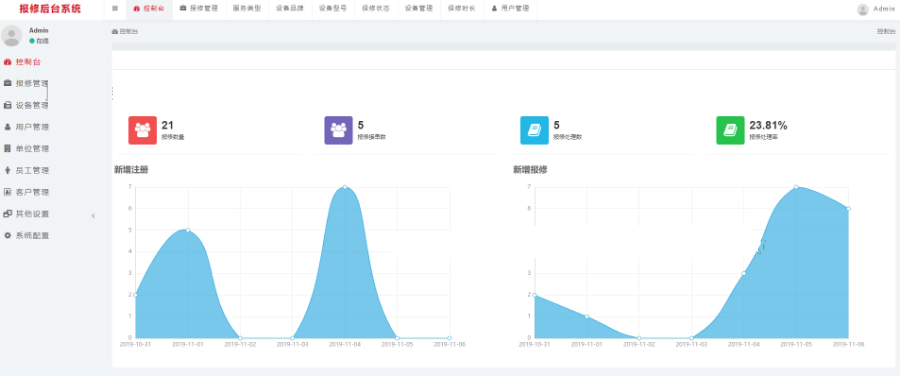900x376 pixels.
Task: Open the 控制台 top tab
Action: click(x=148, y=9)
